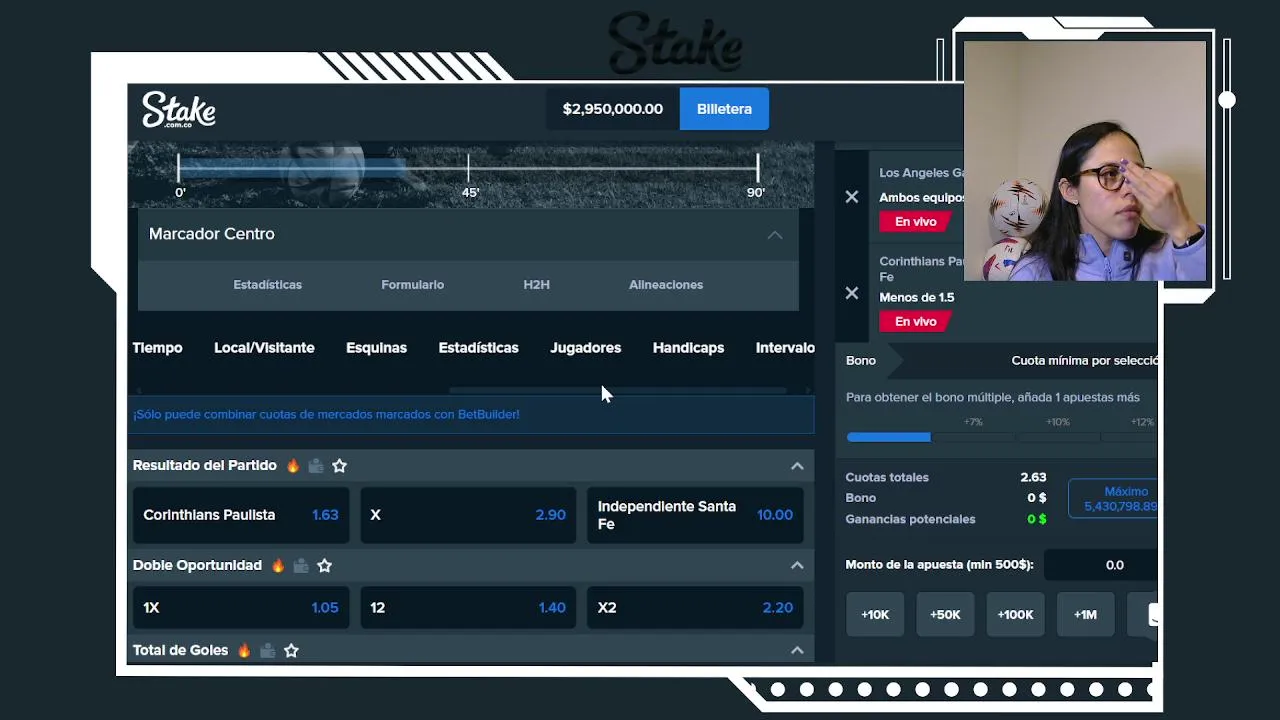Bet on Independiente Santa Fe at 10.00
The height and width of the screenshot is (720, 1280).
pyautogui.click(x=695, y=515)
